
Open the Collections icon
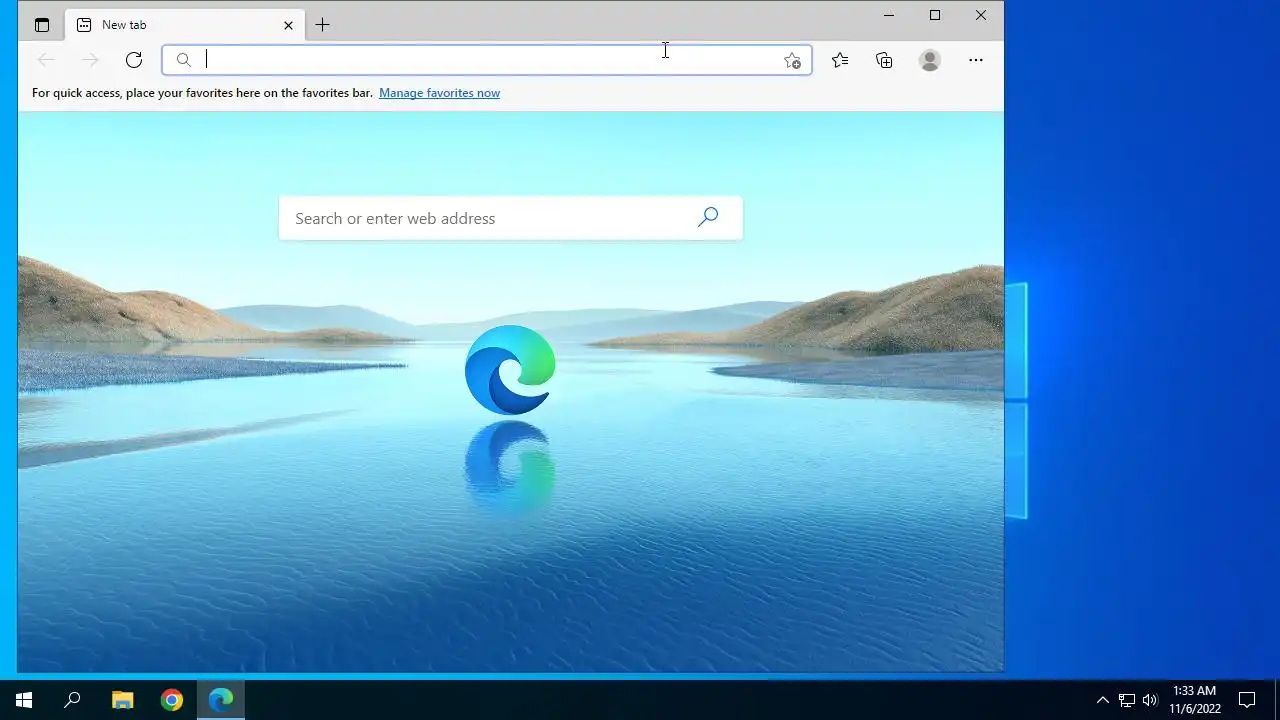(x=884, y=60)
